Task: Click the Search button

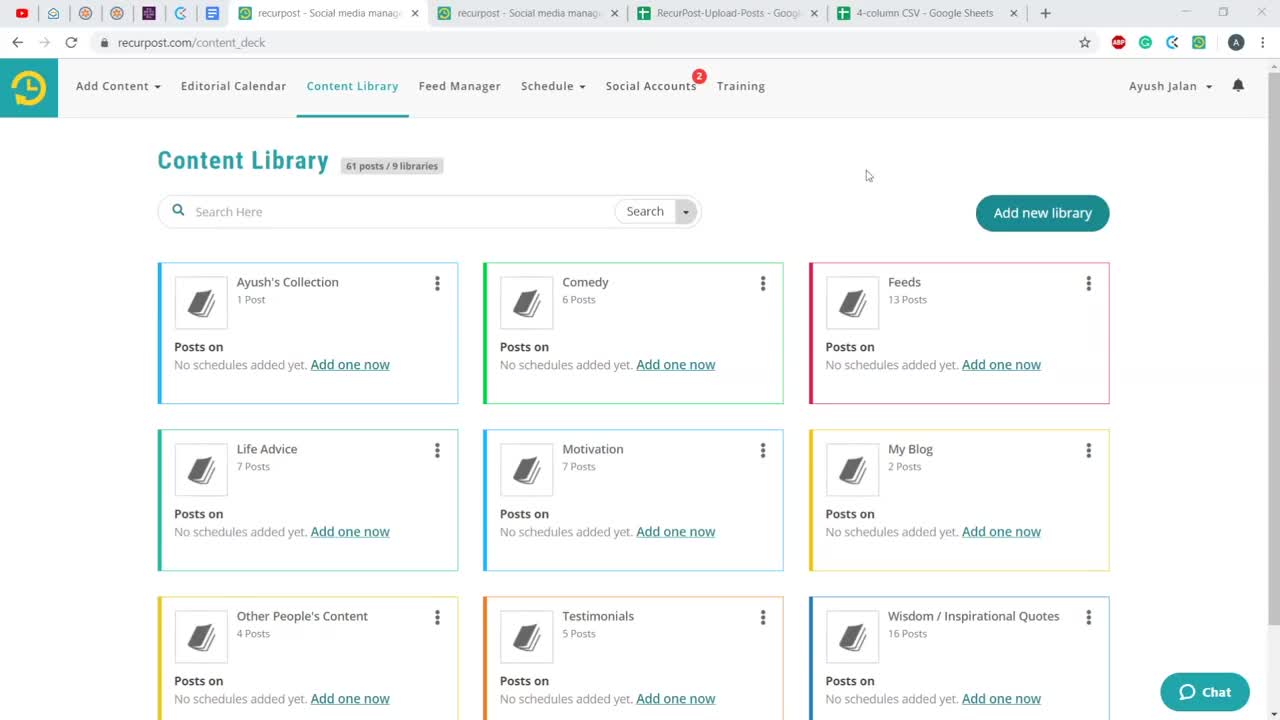Action: 645,211
